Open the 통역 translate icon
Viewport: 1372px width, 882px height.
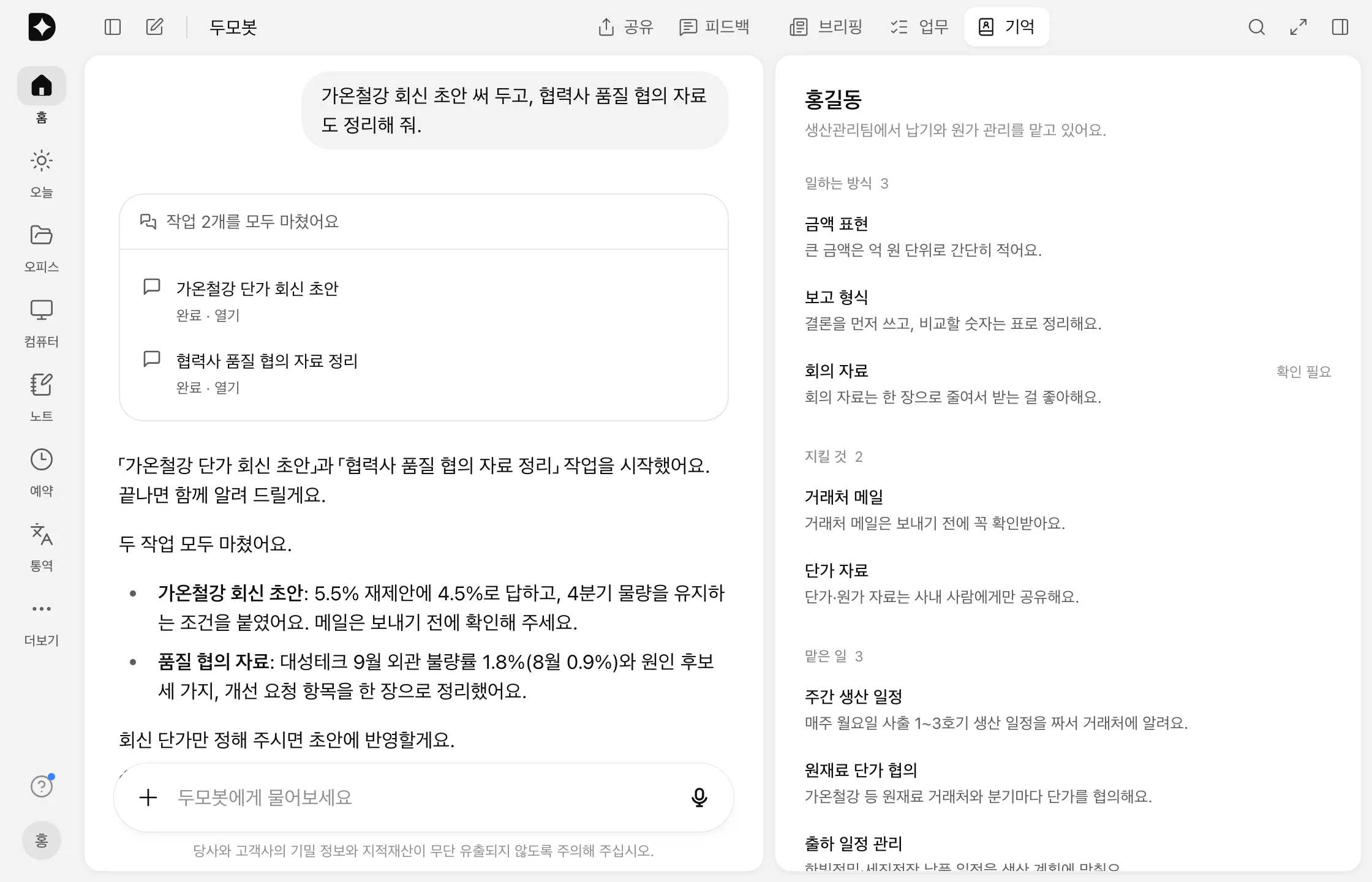click(x=42, y=534)
